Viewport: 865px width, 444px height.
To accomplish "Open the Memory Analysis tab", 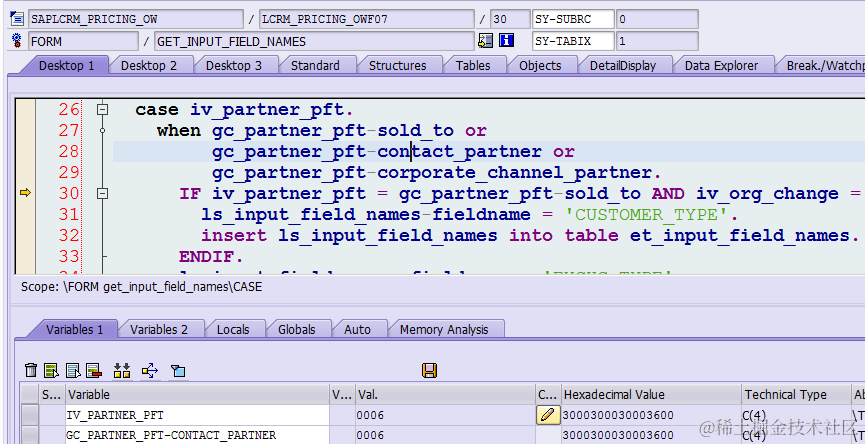I will [444, 329].
